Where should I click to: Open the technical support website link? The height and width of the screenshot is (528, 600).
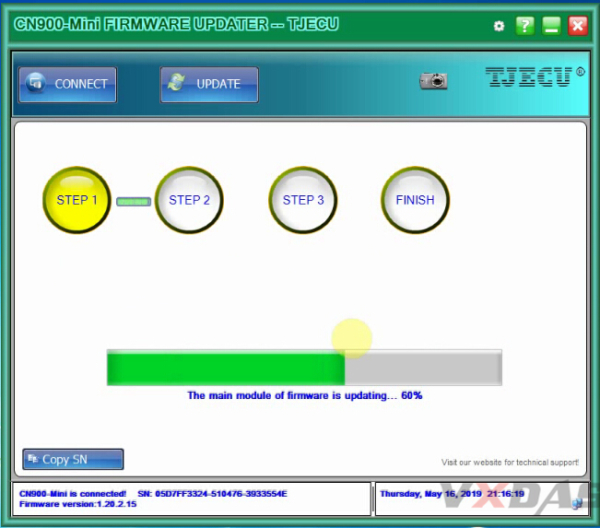(510, 462)
